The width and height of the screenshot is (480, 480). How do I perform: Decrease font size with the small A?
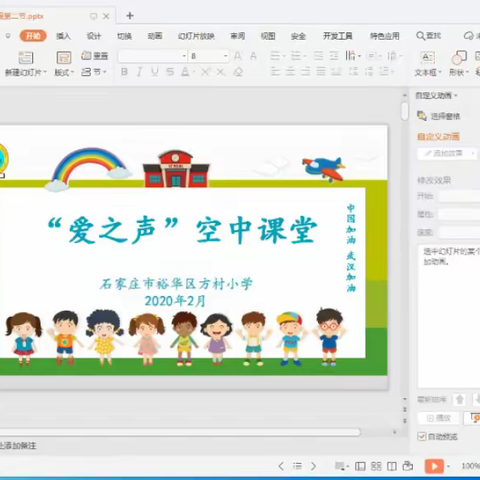coord(253,56)
